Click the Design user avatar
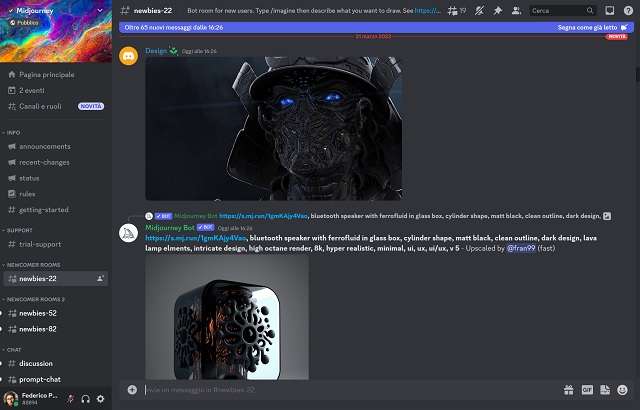The width and height of the screenshot is (640, 410). click(x=128, y=56)
